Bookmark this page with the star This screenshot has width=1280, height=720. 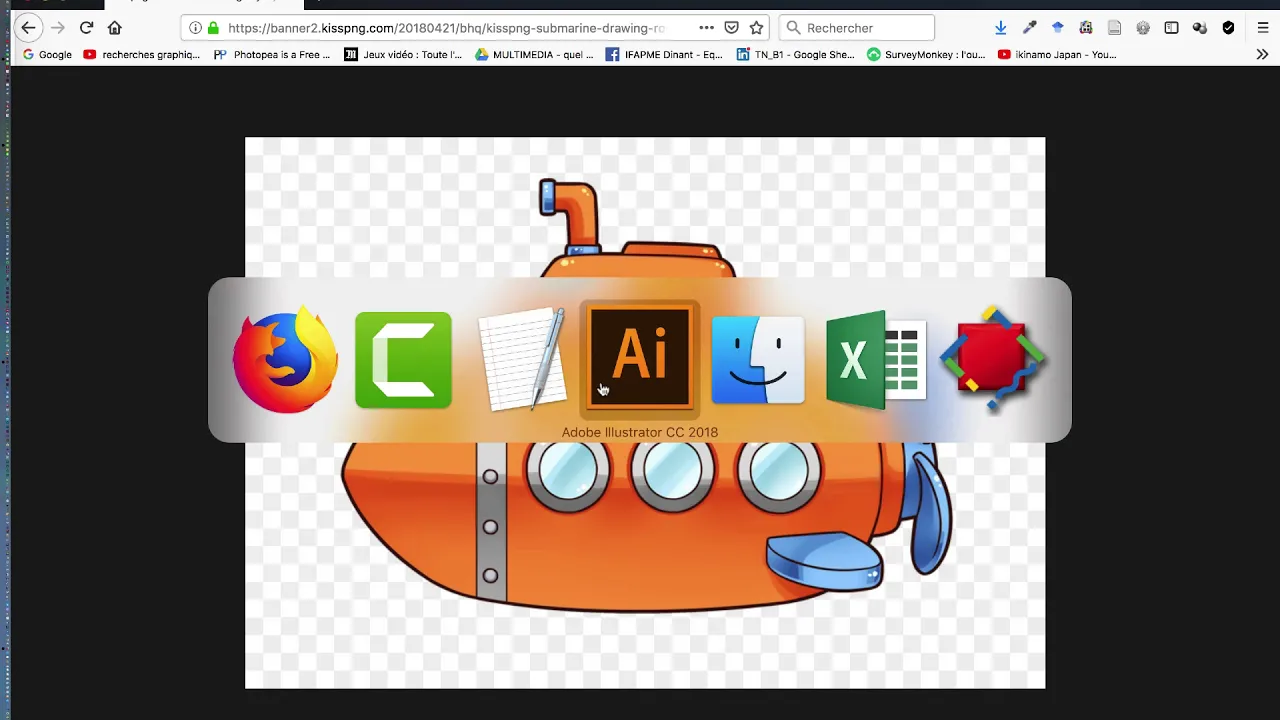pyautogui.click(x=757, y=28)
